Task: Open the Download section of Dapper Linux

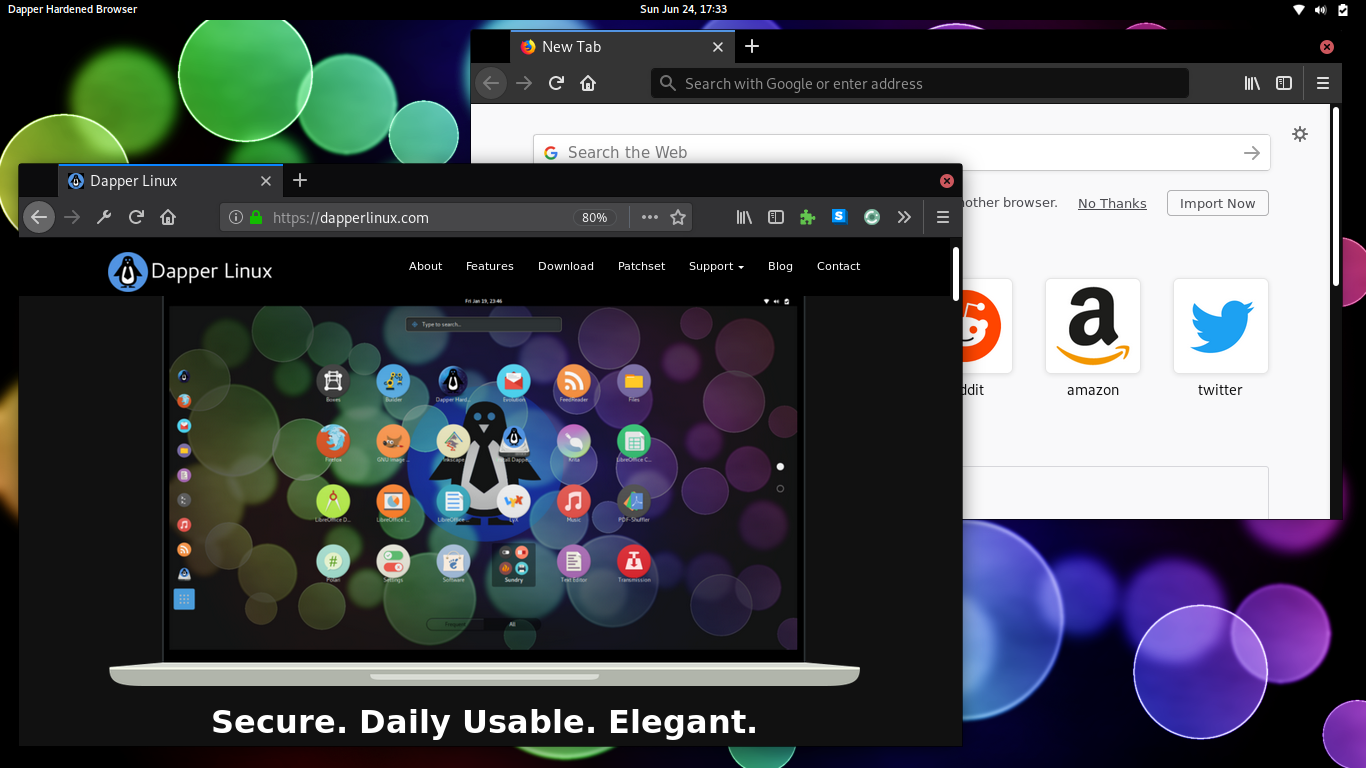Action: point(565,266)
